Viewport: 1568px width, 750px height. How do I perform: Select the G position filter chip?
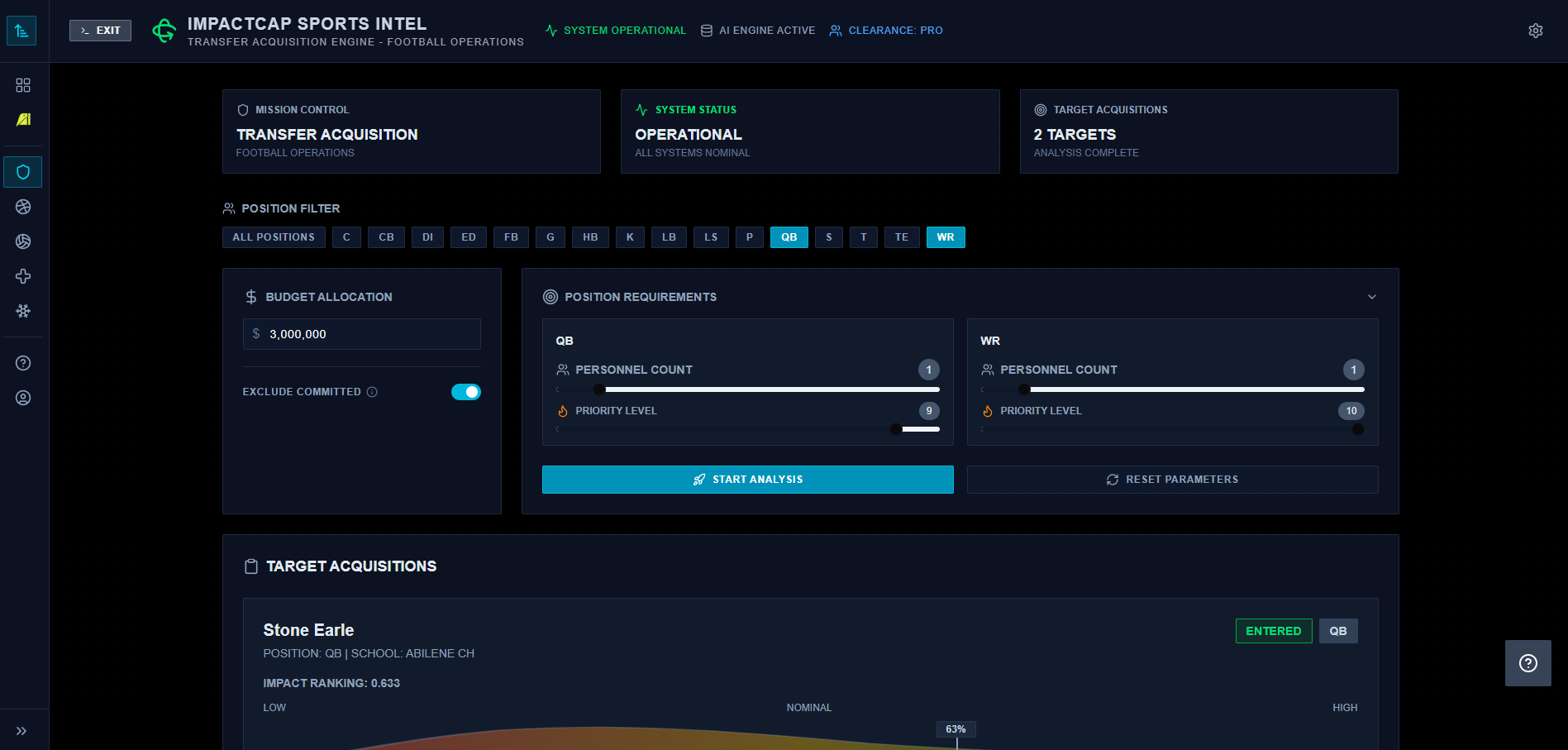tap(550, 237)
